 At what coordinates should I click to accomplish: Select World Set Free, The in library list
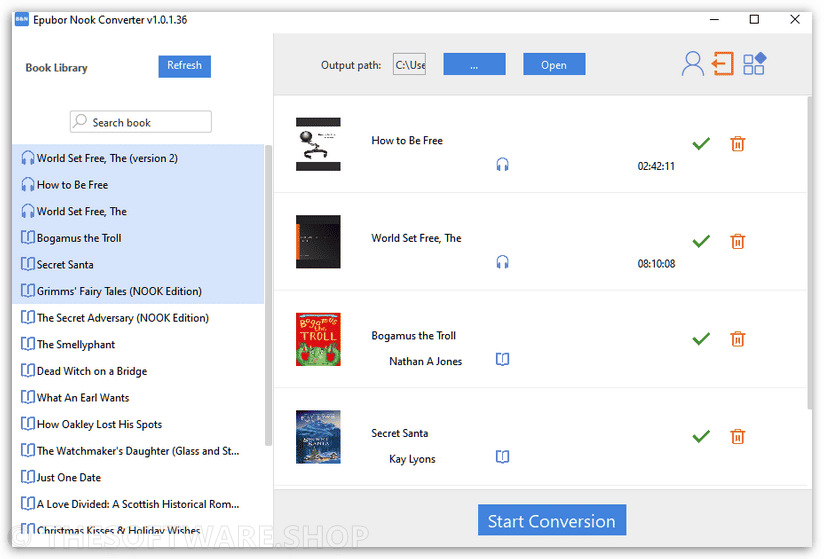tap(138, 211)
